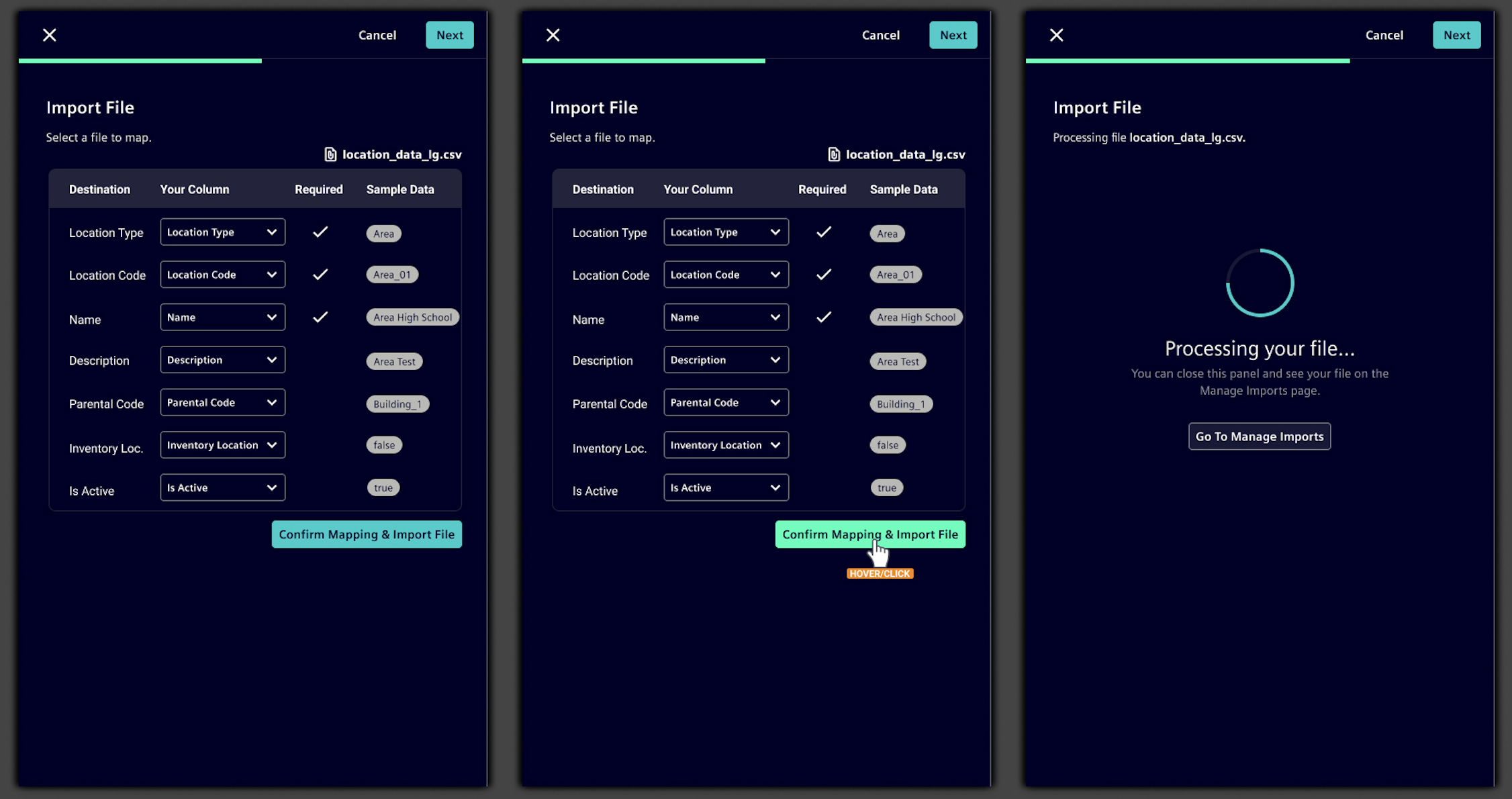This screenshot has height=799, width=1512.
Task: Close the middle panel using the X icon
Action: (x=553, y=35)
